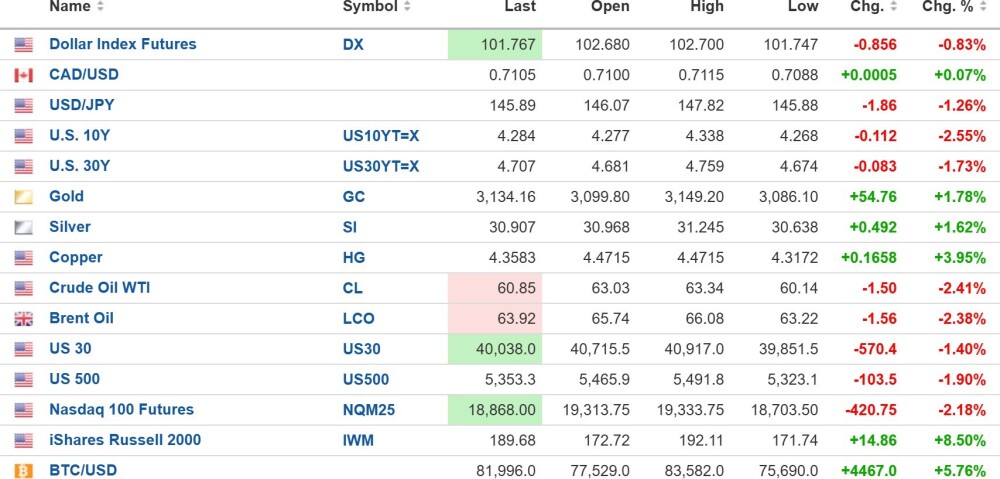1000x479 pixels.
Task: Click the US flag beside Nasdaq 100 Futures
Action: tap(24, 410)
